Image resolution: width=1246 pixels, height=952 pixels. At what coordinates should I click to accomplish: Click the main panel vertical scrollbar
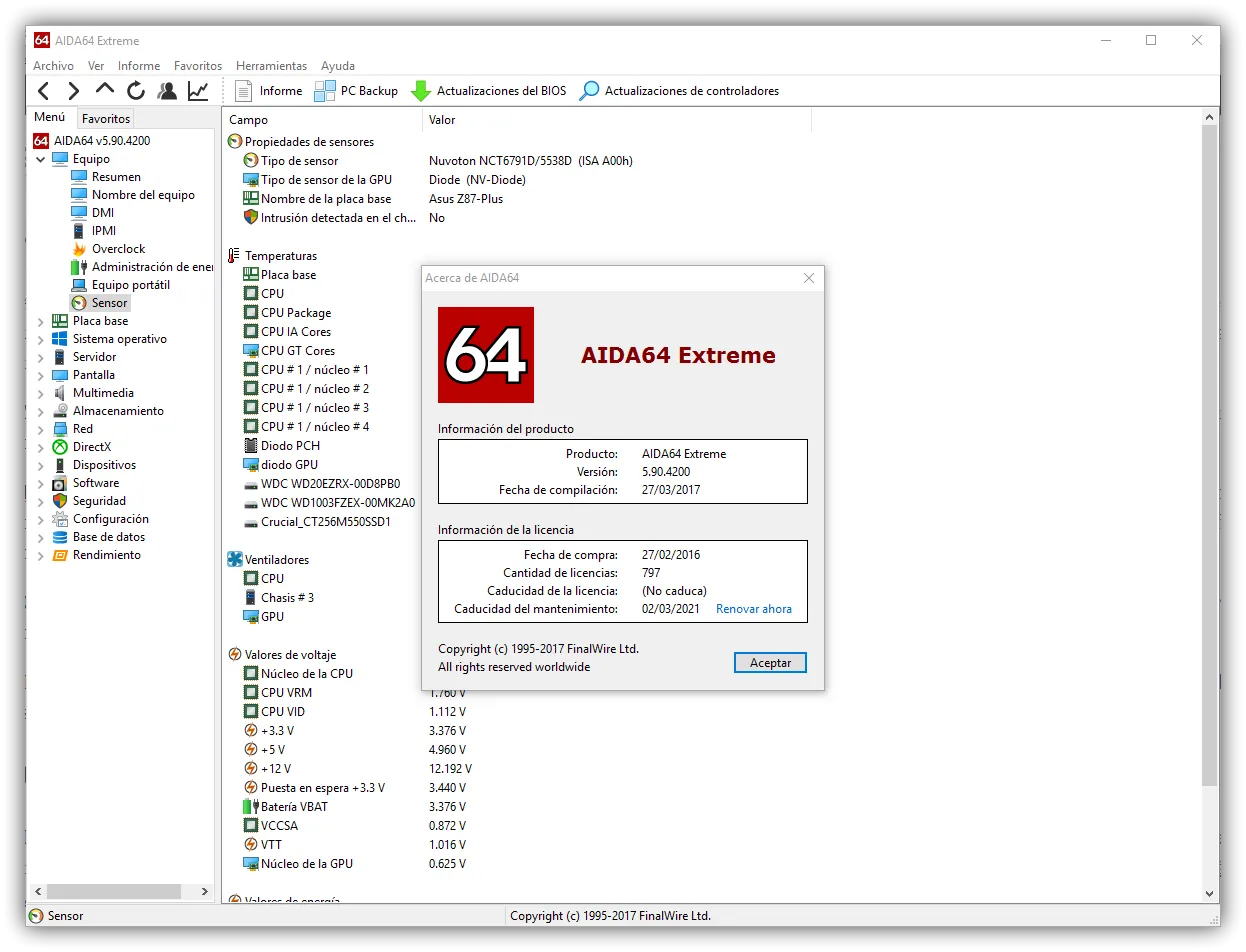(1208, 455)
